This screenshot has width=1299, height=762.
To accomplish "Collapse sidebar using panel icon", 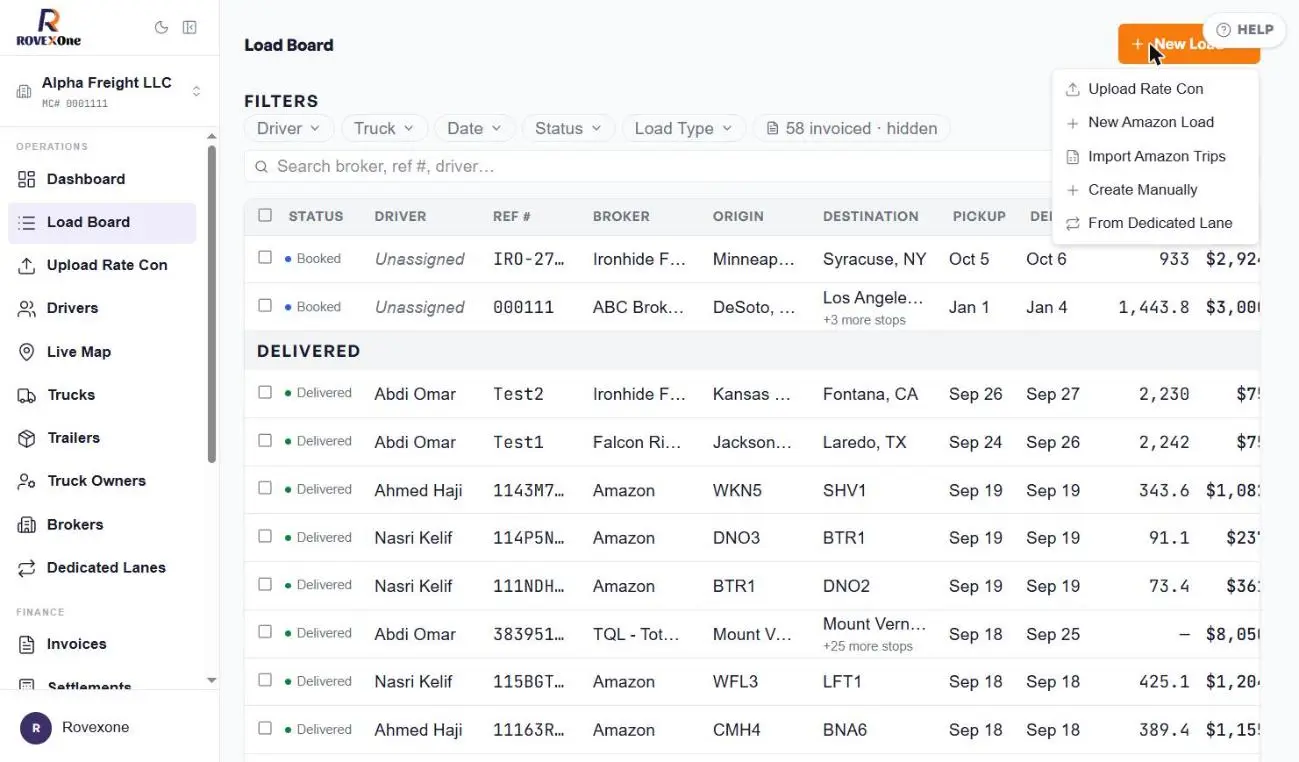I will pos(189,27).
